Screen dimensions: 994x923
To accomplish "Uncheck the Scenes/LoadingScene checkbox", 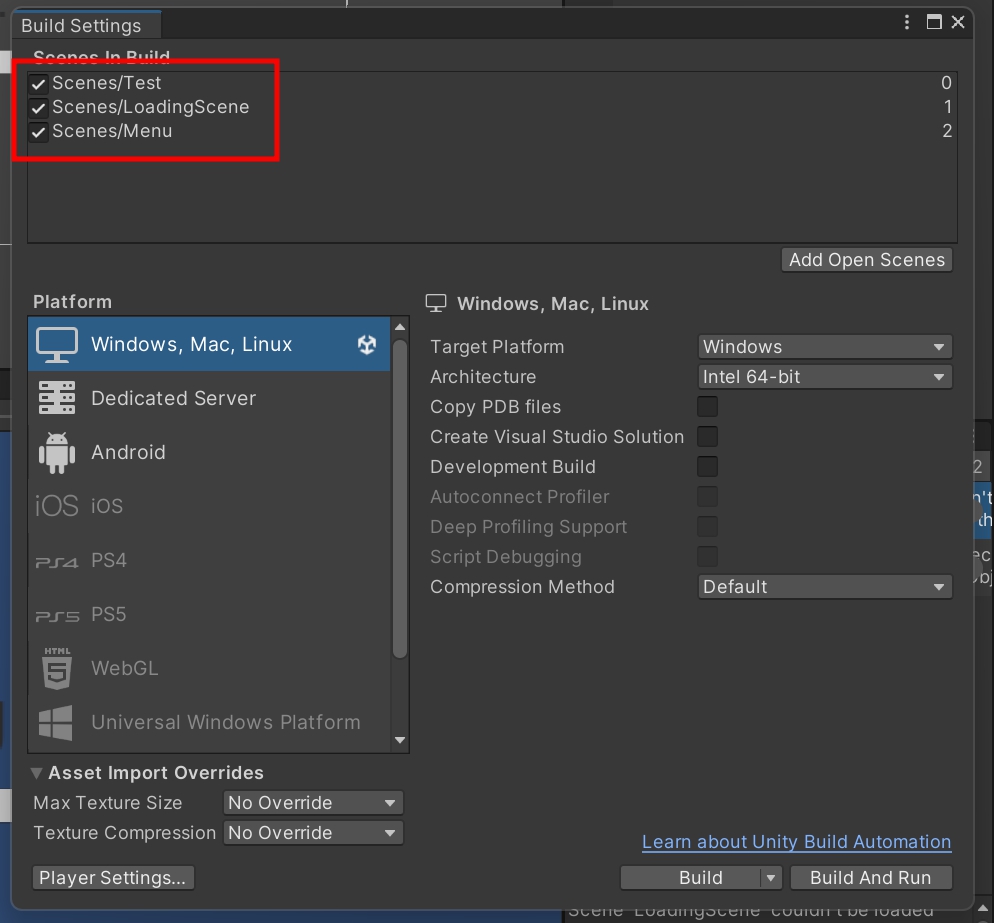I will (x=39, y=107).
